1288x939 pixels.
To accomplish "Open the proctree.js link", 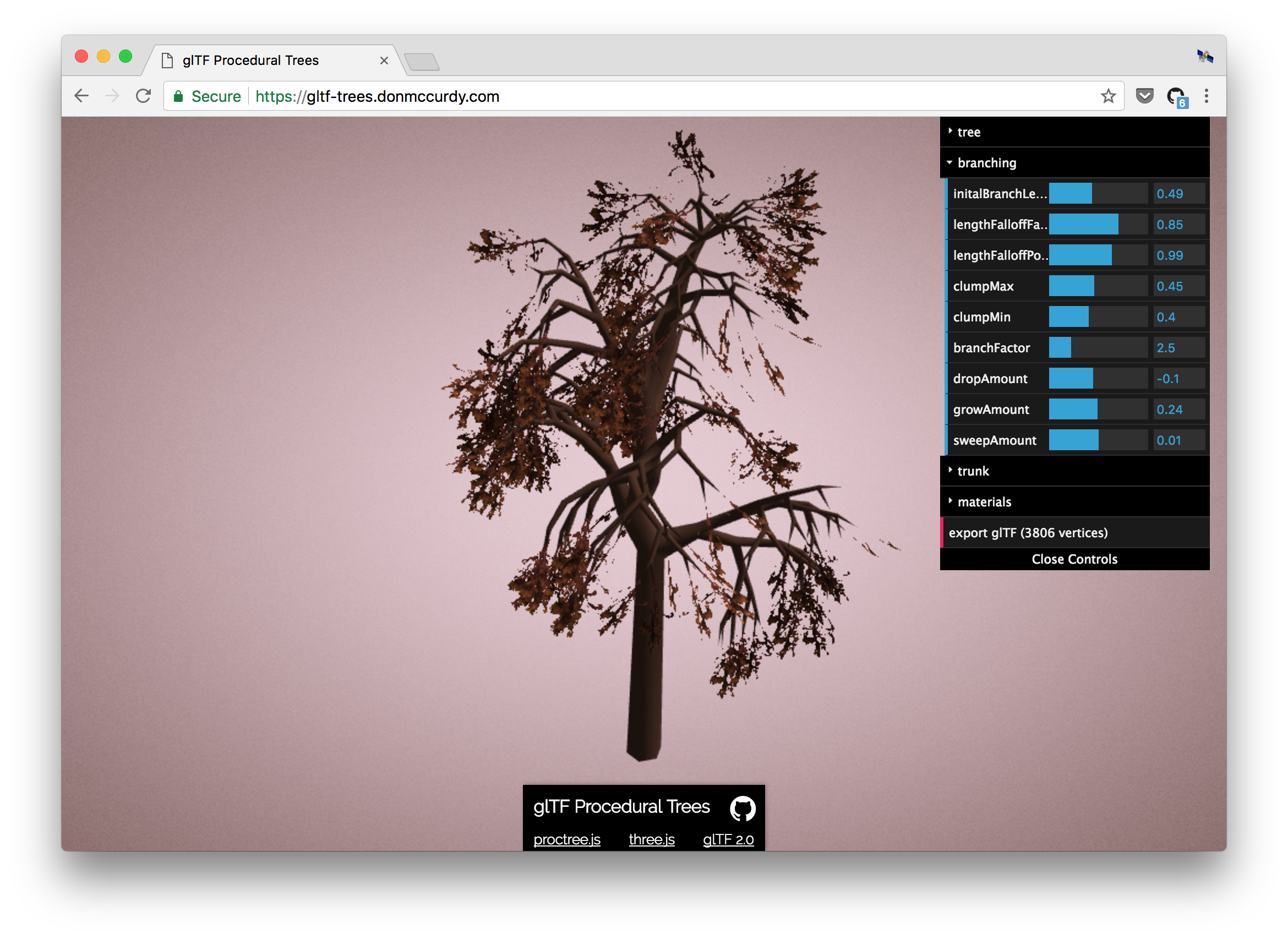I will point(566,839).
